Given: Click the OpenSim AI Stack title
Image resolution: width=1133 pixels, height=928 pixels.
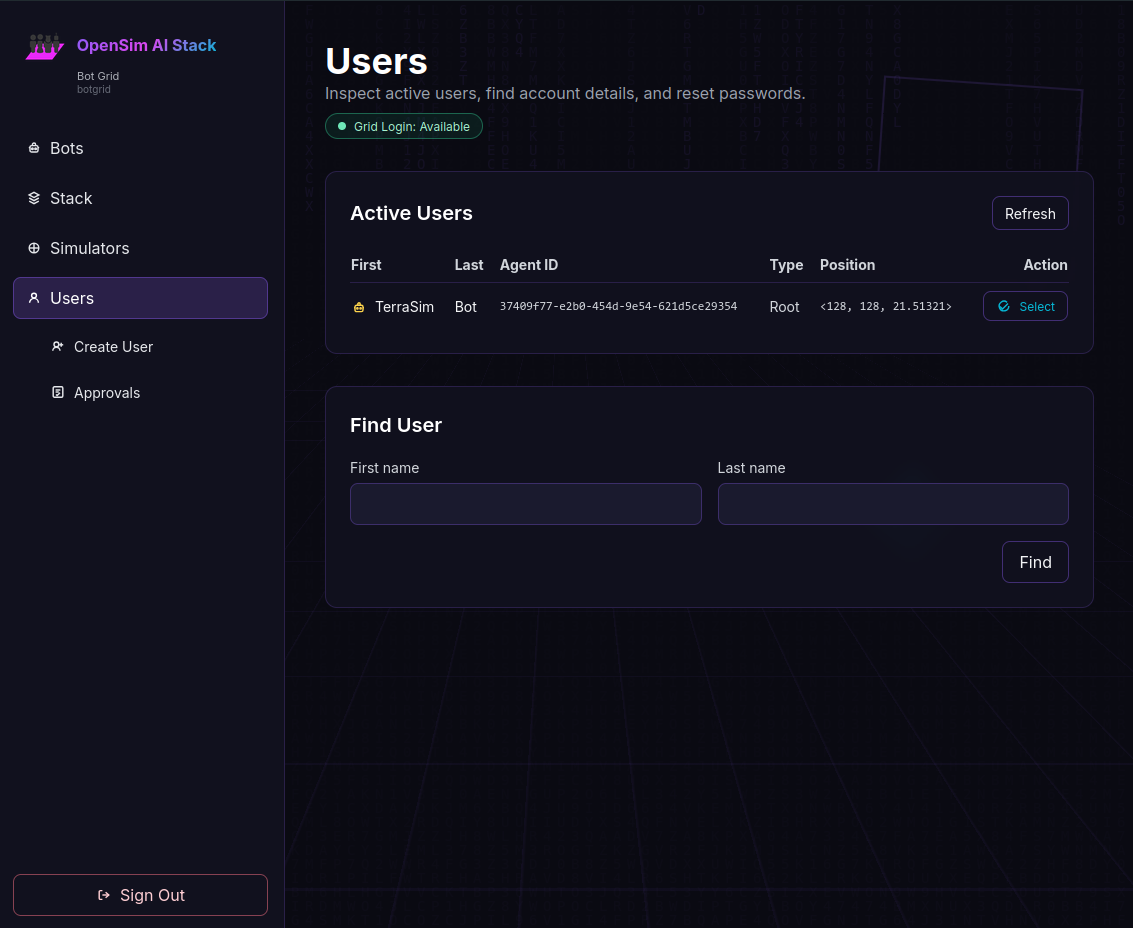Looking at the screenshot, I should tap(147, 45).
